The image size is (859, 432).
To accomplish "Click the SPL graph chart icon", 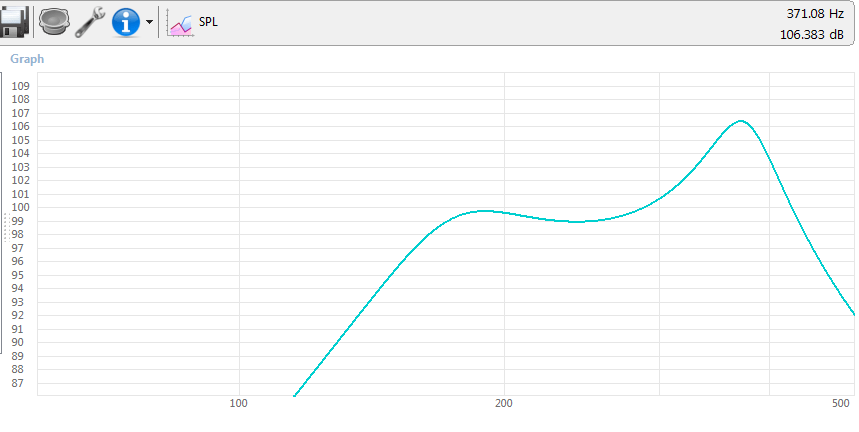I will point(180,24).
